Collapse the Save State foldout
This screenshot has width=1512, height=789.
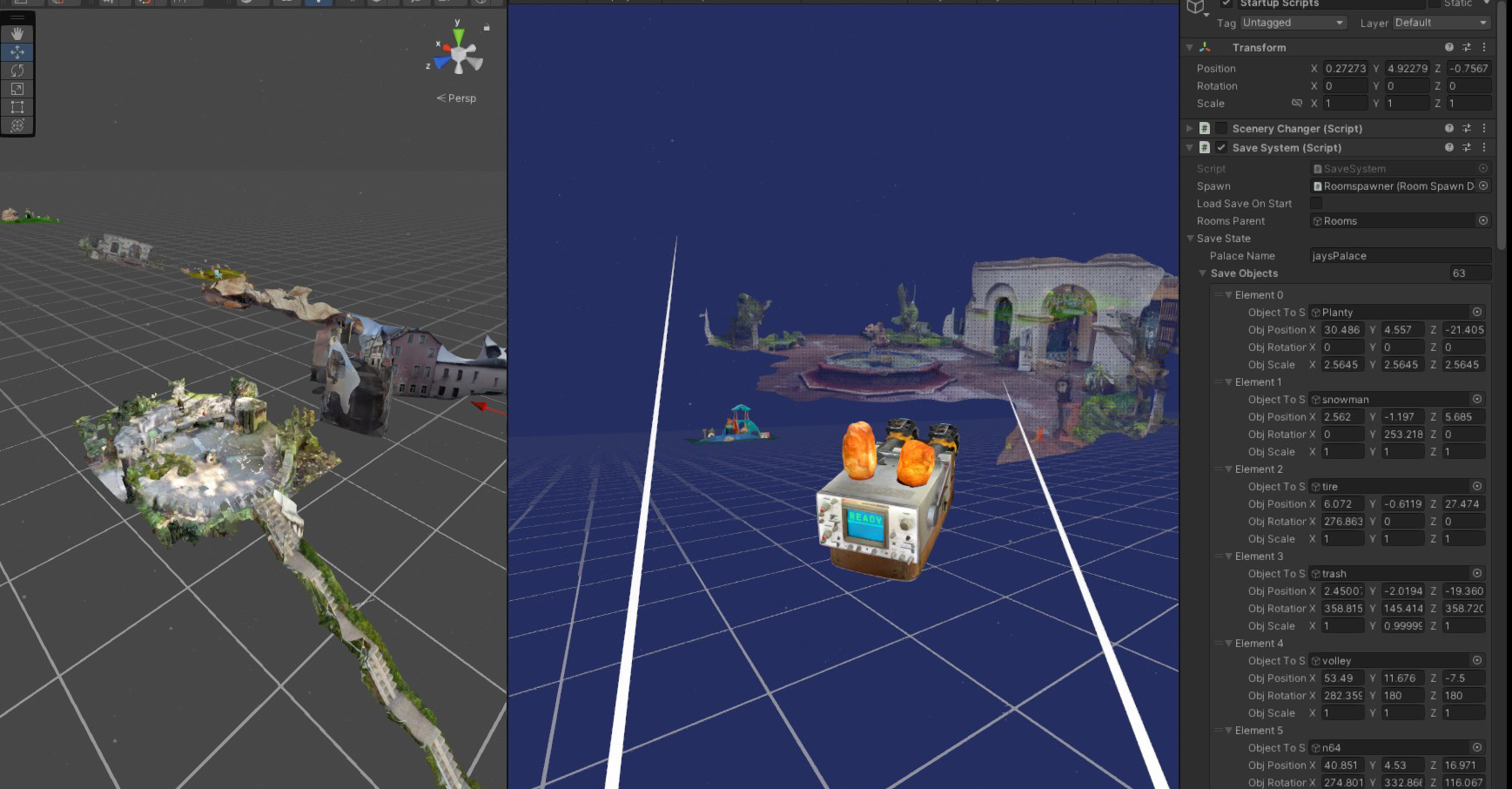click(x=1191, y=239)
